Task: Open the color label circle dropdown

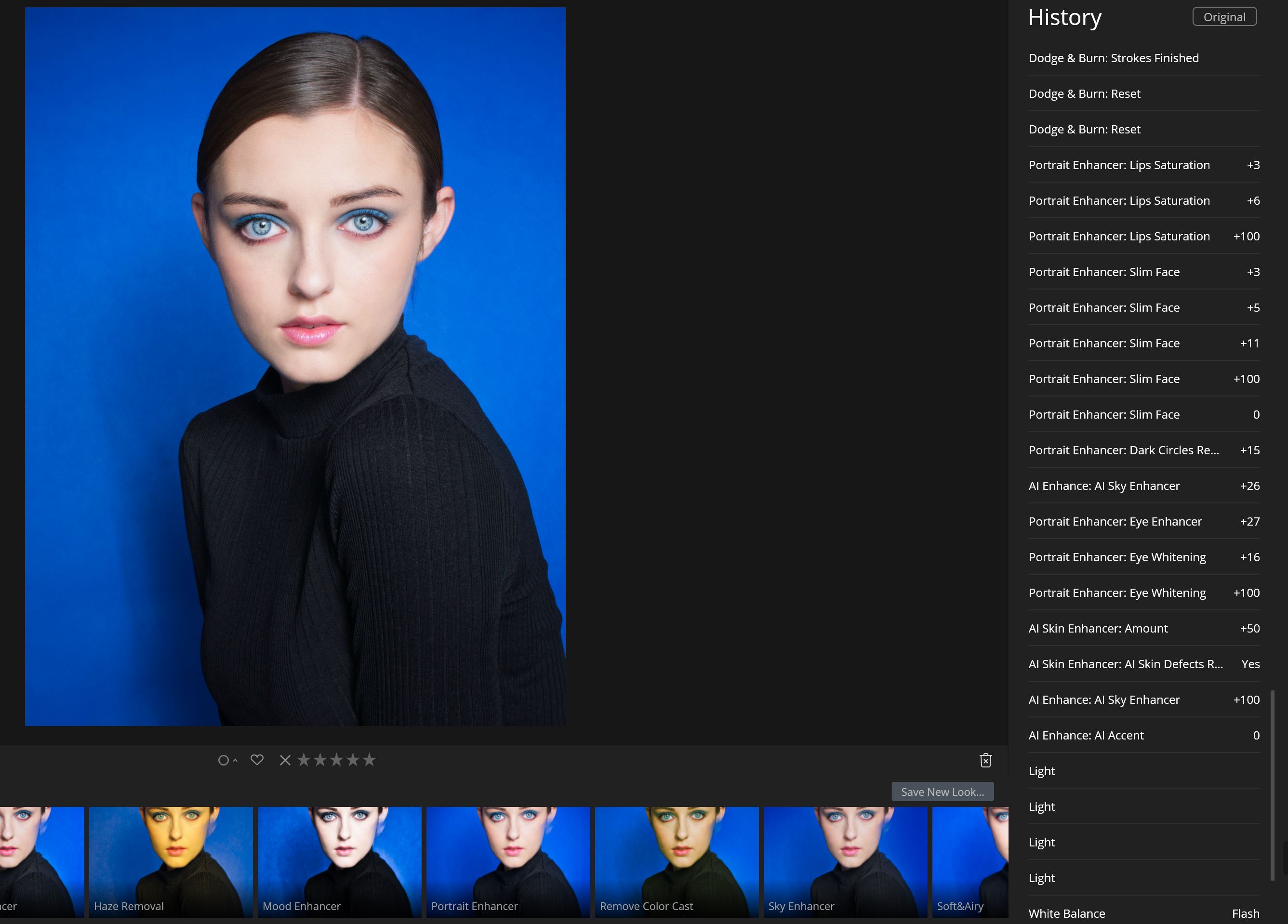Action: pos(227,760)
